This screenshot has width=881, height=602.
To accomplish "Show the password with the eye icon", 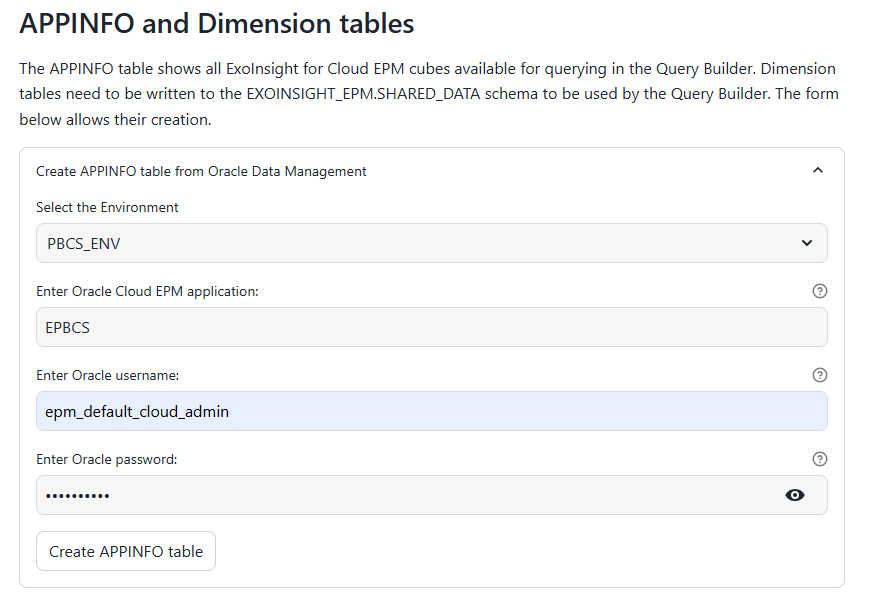I will pos(794,495).
